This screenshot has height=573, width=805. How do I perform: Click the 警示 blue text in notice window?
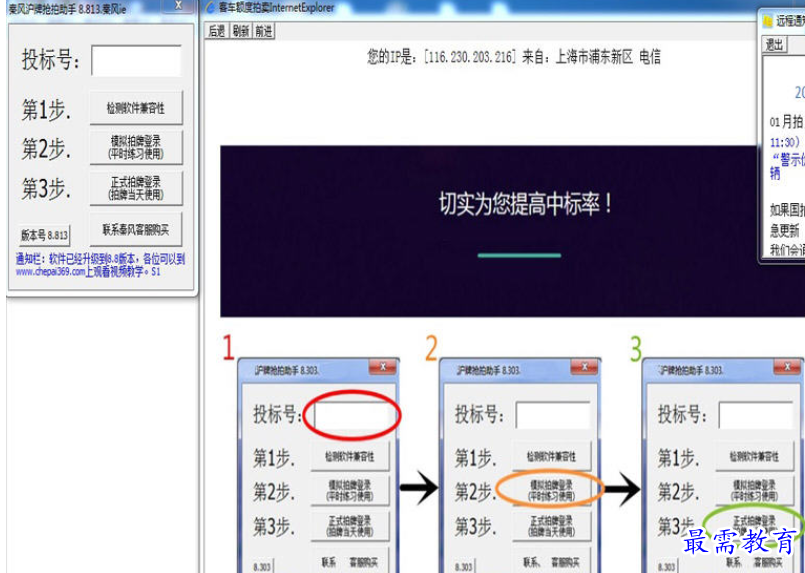[x=789, y=159]
